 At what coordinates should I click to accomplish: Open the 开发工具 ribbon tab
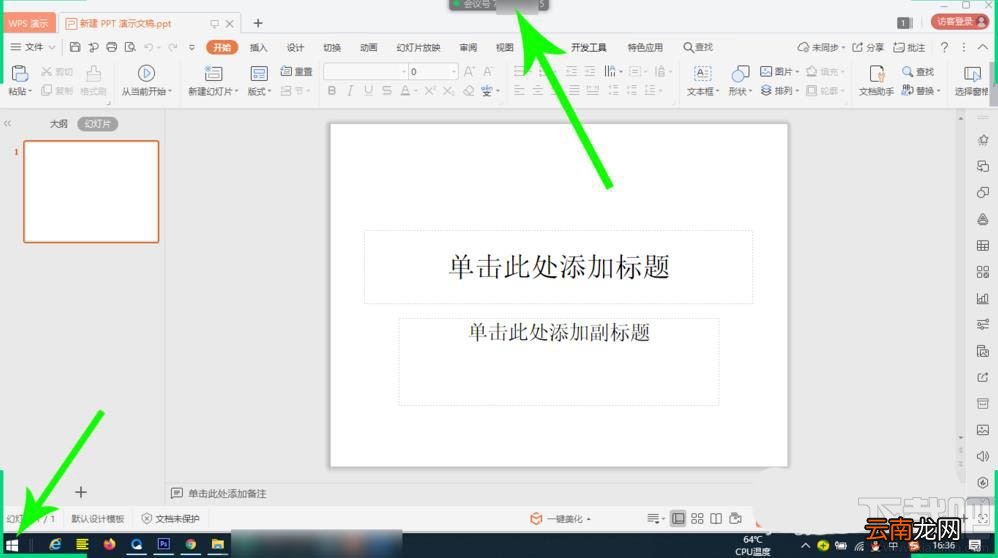pyautogui.click(x=589, y=47)
